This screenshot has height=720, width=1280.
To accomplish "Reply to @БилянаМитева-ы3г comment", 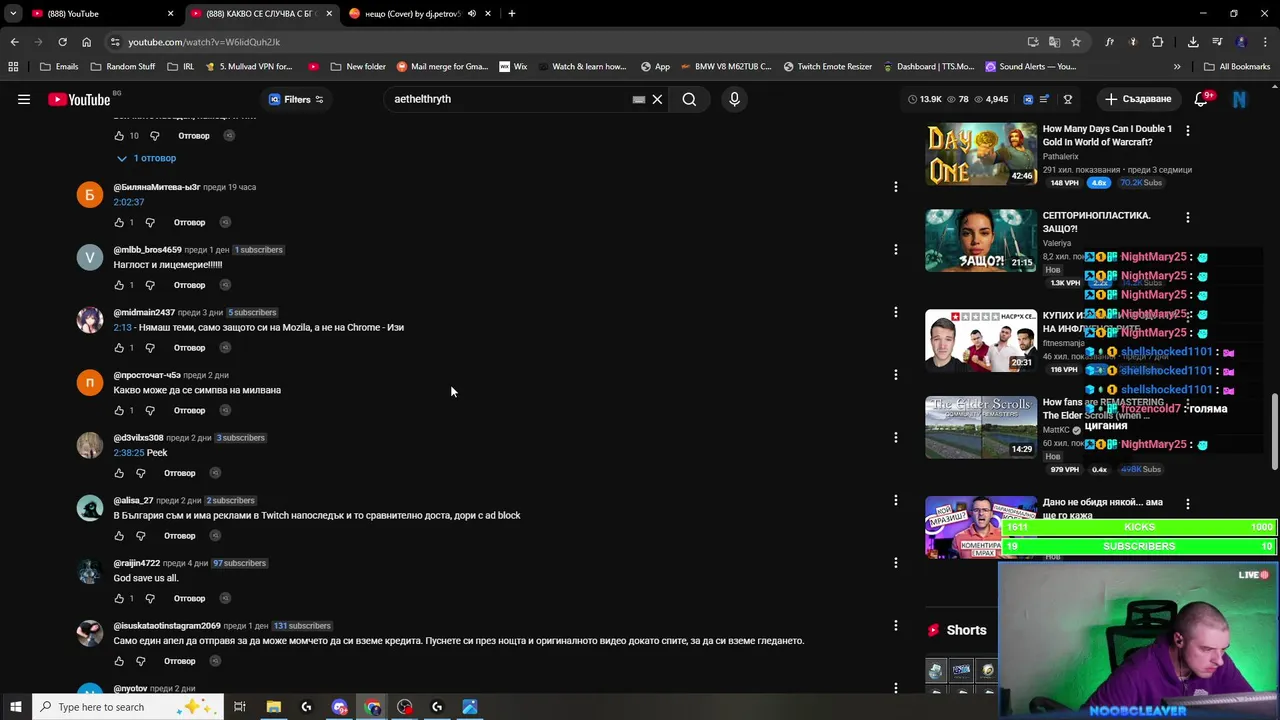I will (189, 222).
